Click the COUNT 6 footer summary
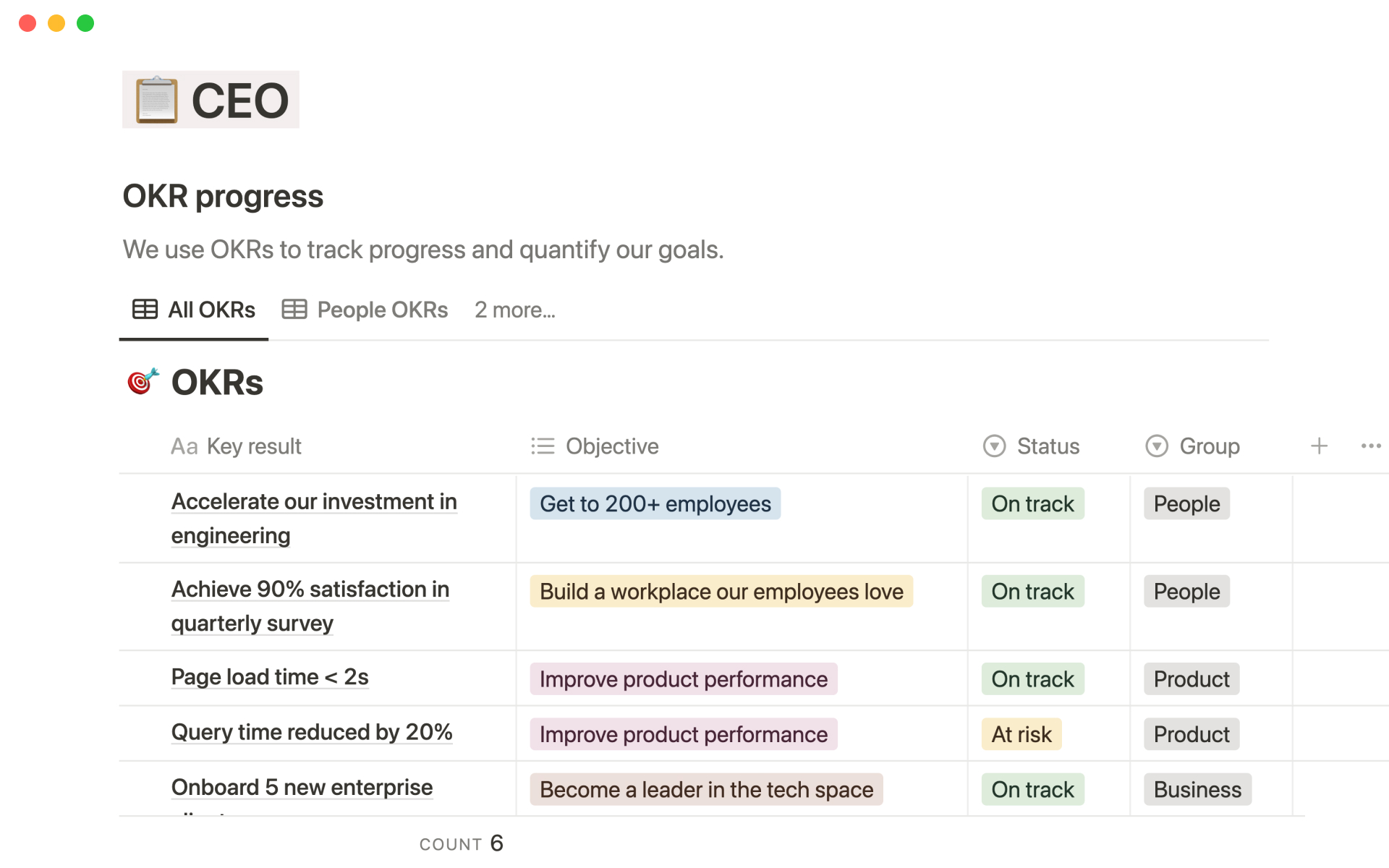Viewport: 1389px width, 868px height. click(x=461, y=843)
